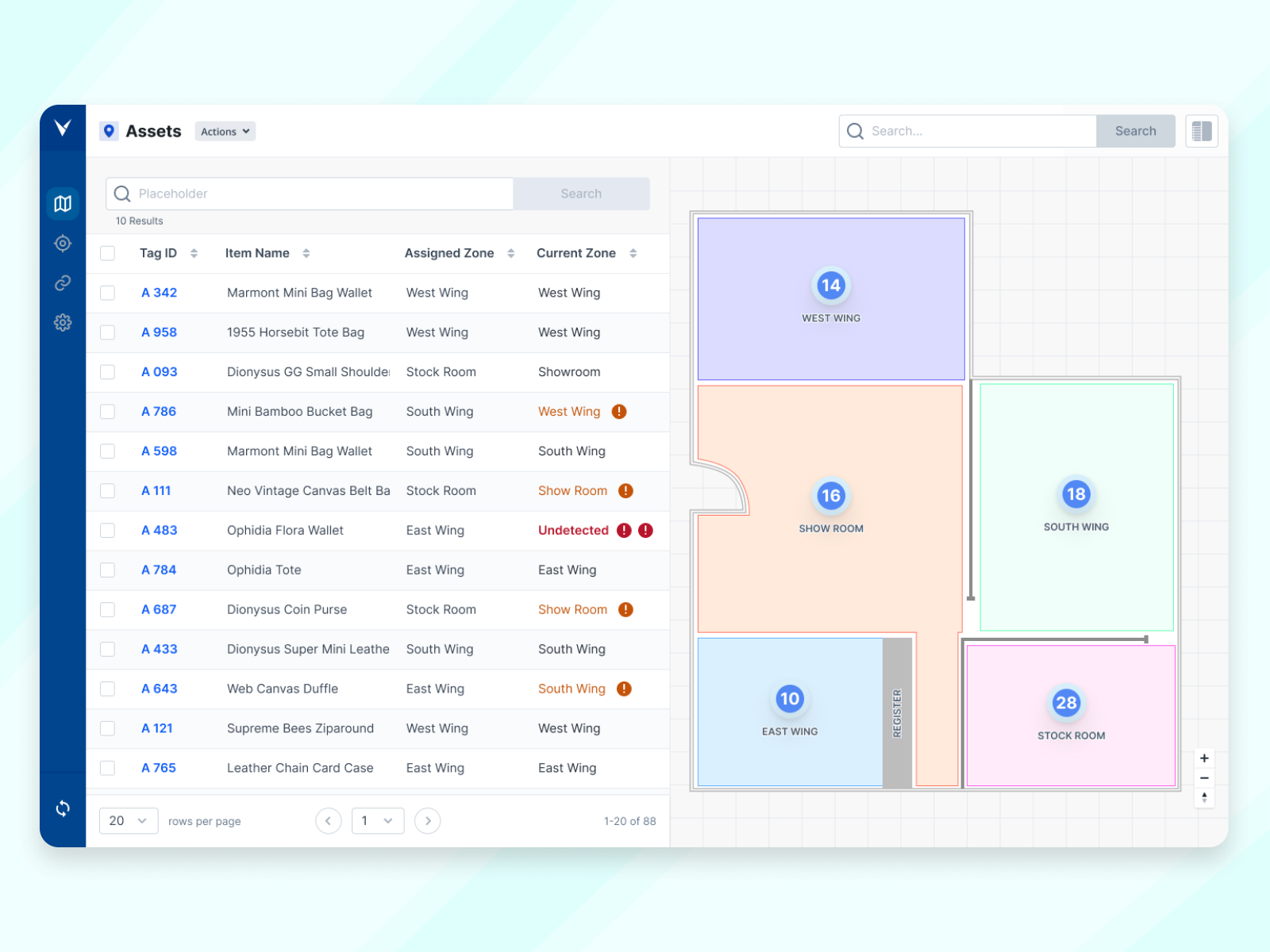Check the row checkbox for A 342
The width and height of the screenshot is (1270, 952).
point(108,293)
